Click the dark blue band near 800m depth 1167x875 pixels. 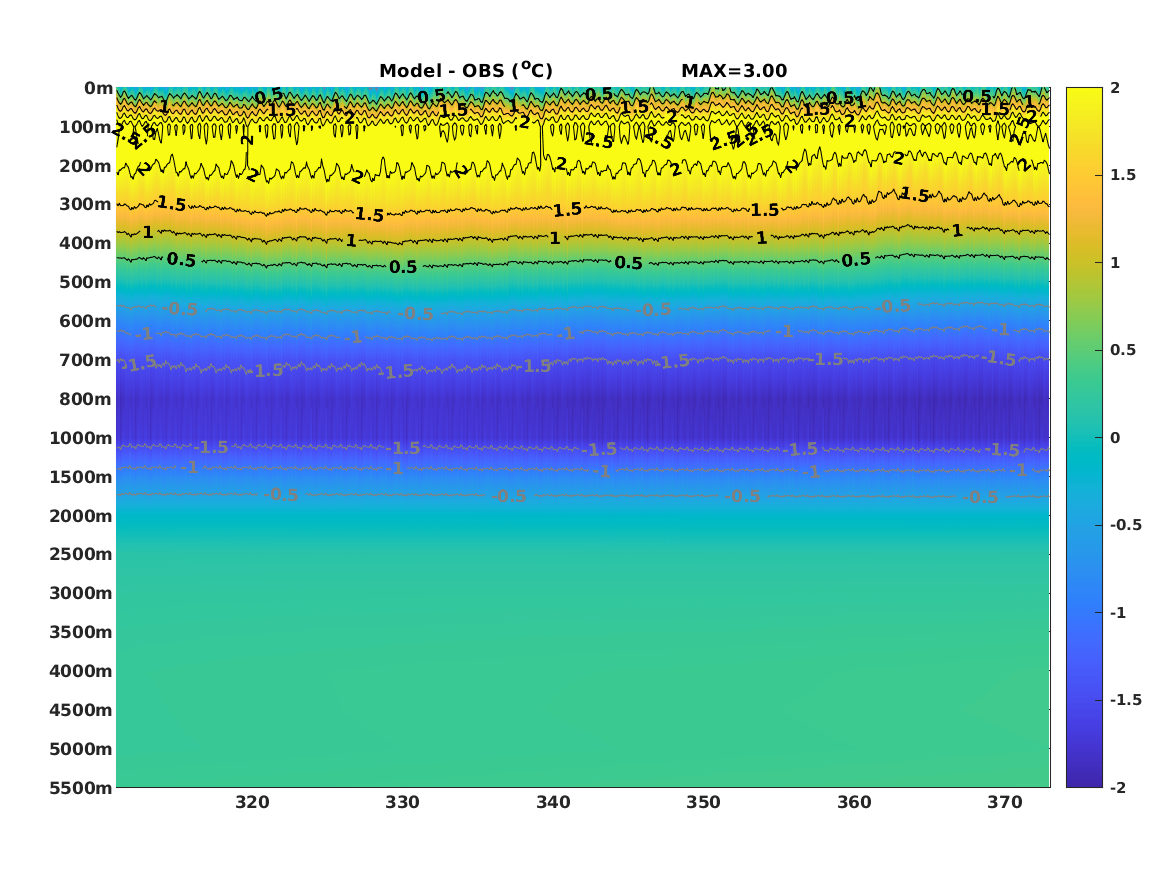pyautogui.click(x=583, y=402)
